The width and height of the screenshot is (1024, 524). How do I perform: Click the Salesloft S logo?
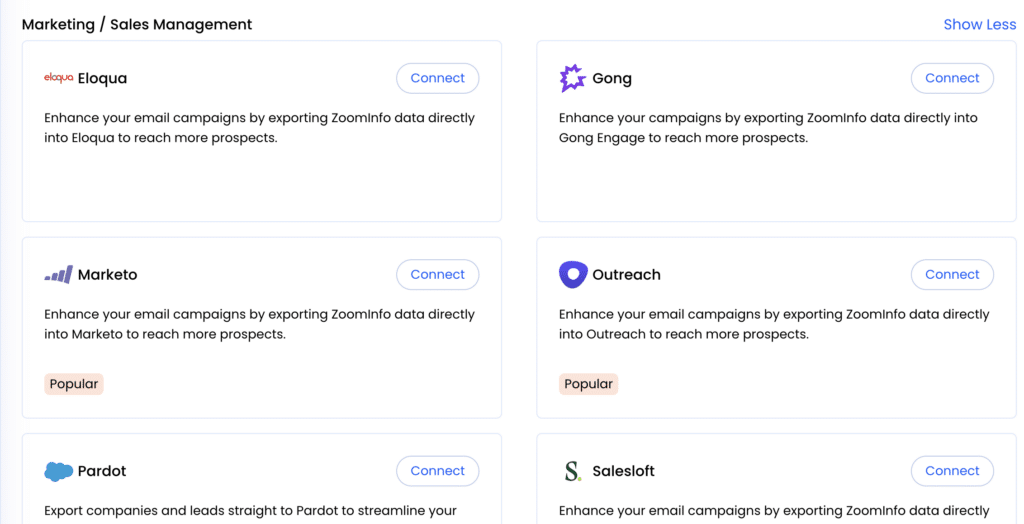pyautogui.click(x=573, y=471)
